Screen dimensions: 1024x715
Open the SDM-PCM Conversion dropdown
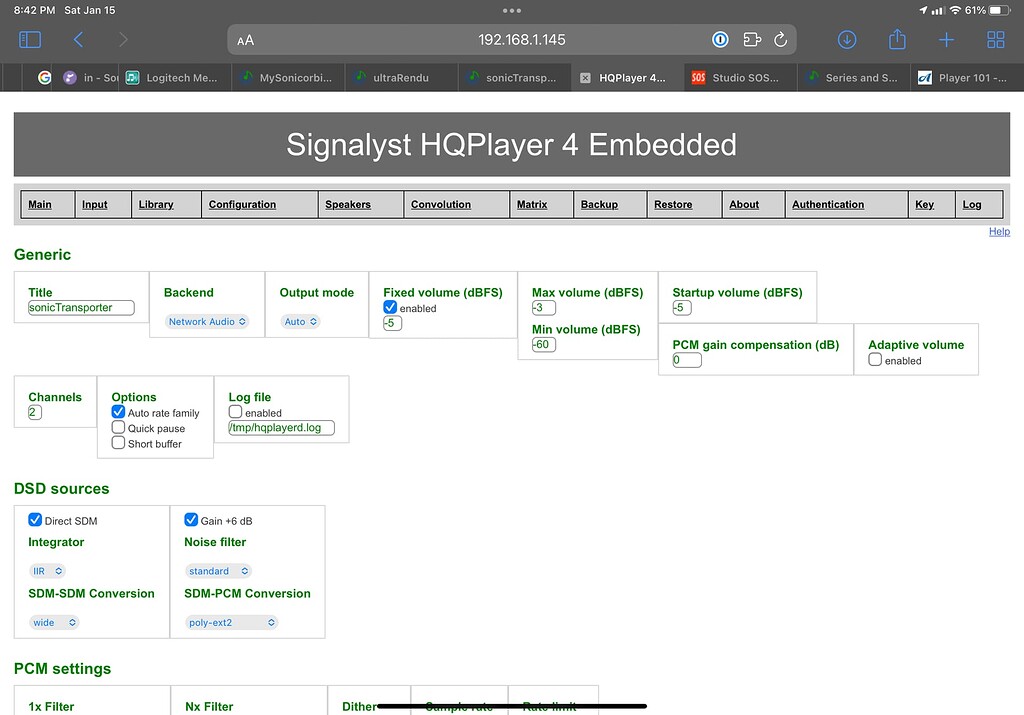pyautogui.click(x=231, y=622)
